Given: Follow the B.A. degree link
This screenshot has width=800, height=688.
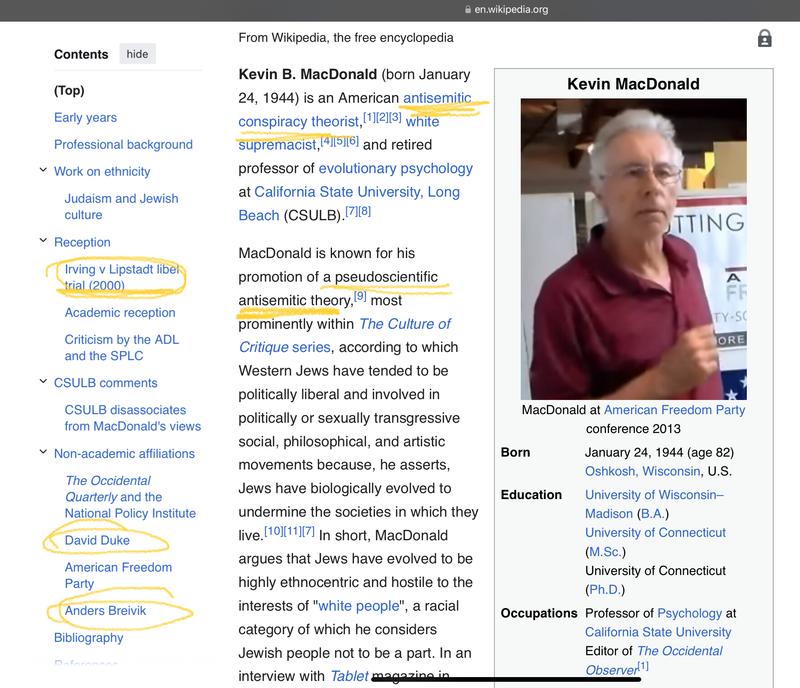Looking at the screenshot, I should pos(653,513).
